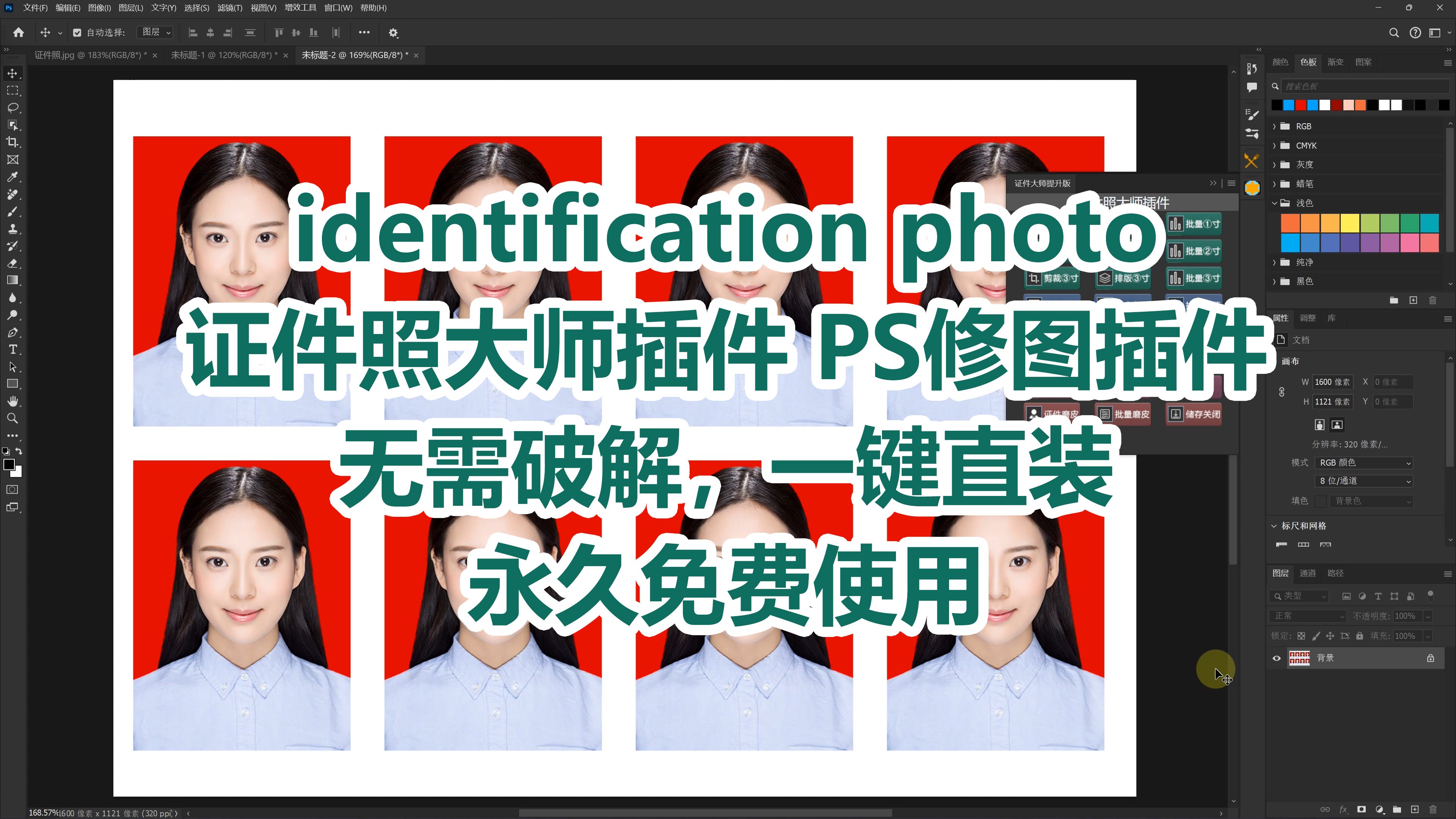Image resolution: width=1456 pixels, height=819 pixels.
Task: Click the 排版③寸 plugin button
Action: 1123,278
